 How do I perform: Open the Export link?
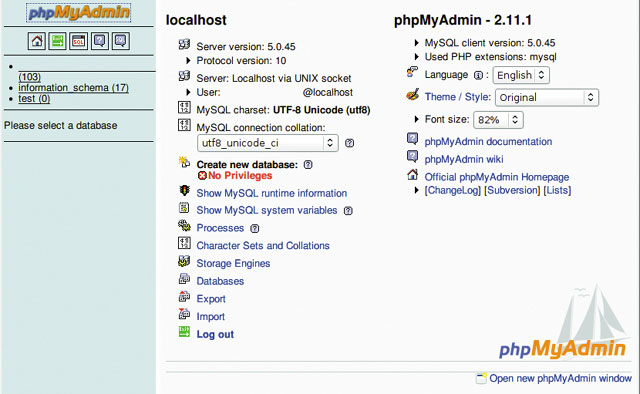pyautogui.click(x=211, y=299)
